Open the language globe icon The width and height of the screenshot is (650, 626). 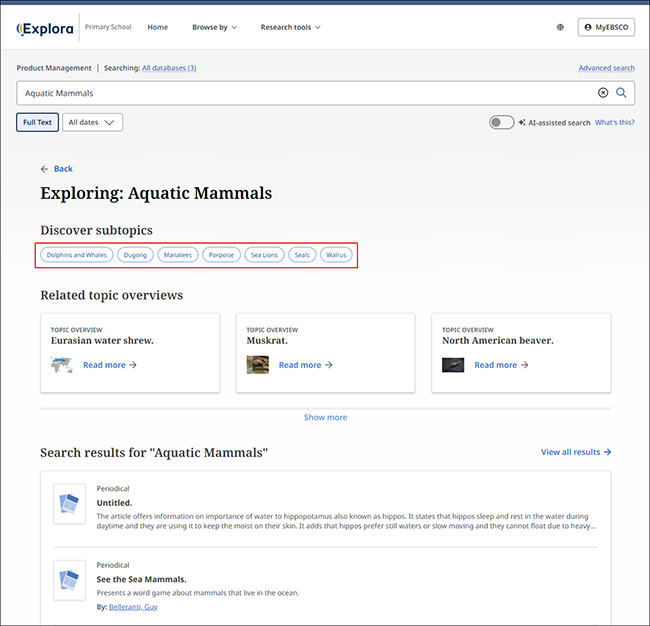(x=560, y=27)
